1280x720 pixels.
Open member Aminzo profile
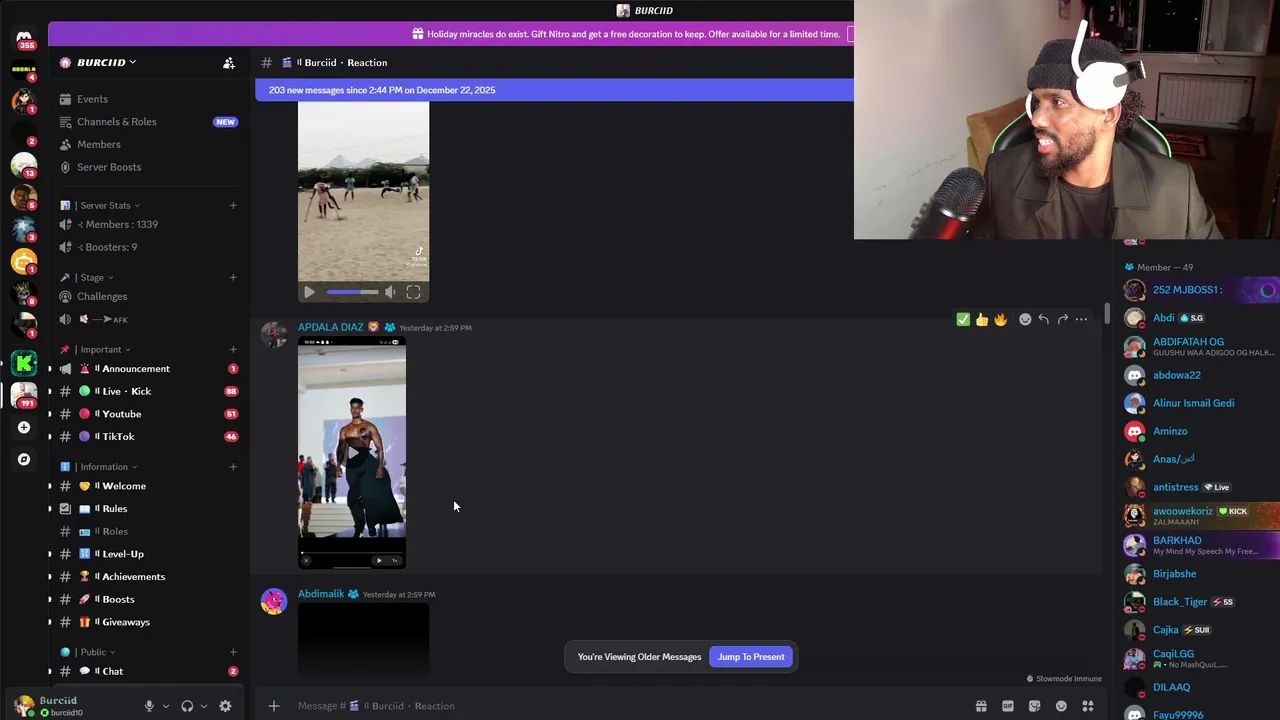[1199, 431]
